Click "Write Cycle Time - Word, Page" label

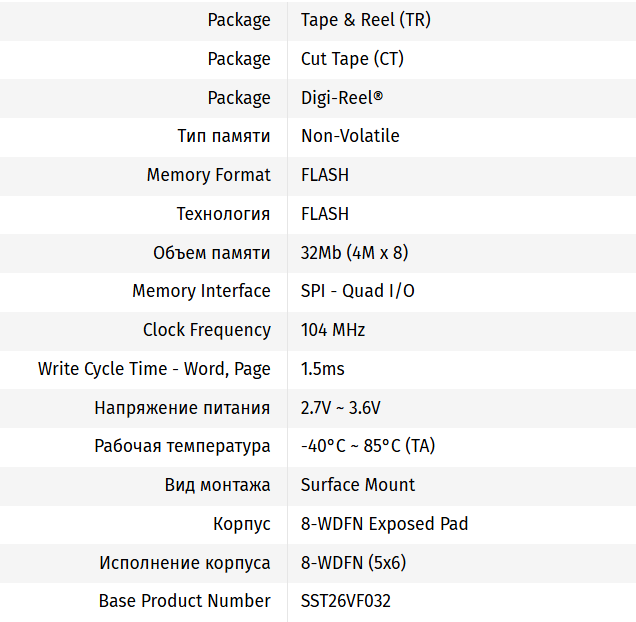click(154, 369)
